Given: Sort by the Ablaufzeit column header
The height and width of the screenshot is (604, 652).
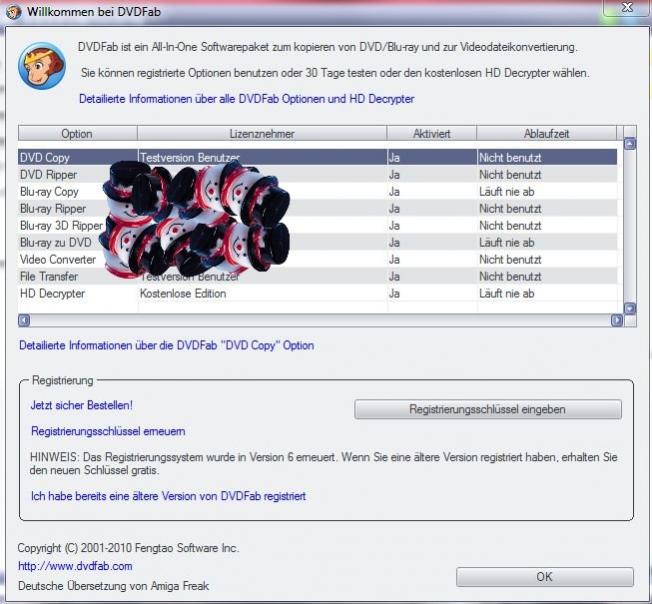Looking at the screenshot, I should pos(546,133).
